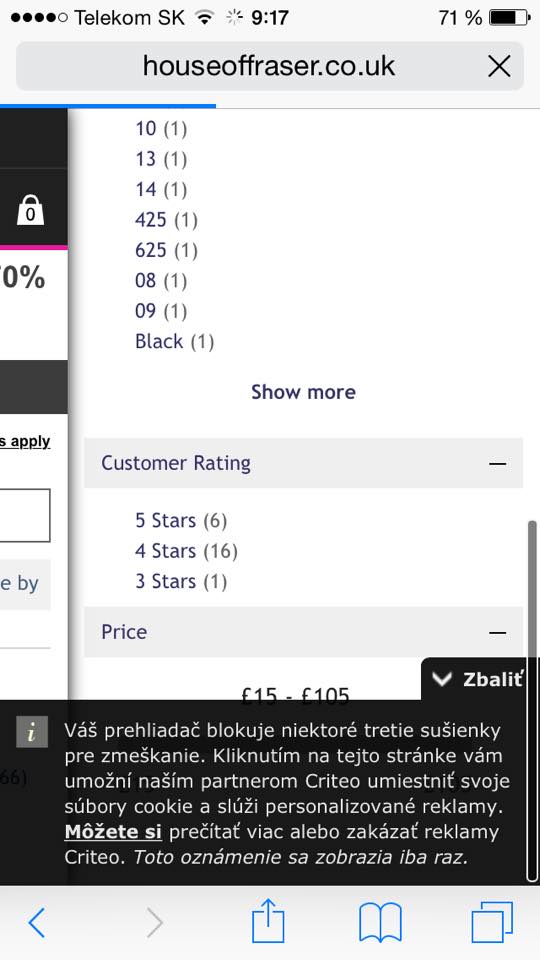Collapse the Customer Rating section
Image resolution: width=540 pixels, height=960 pixels.
point(498,463)
